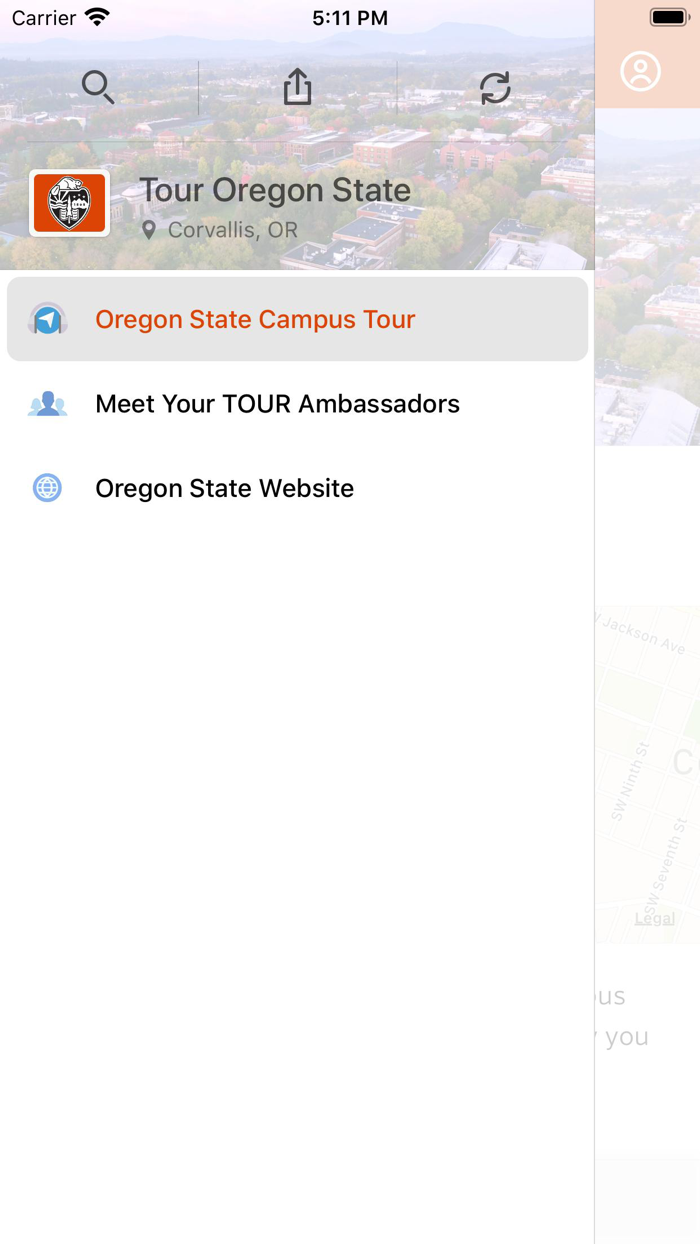The image size is (700, 1244).
Task: Tap the 5:11 PM clock
Action: (x=350, y=16)
